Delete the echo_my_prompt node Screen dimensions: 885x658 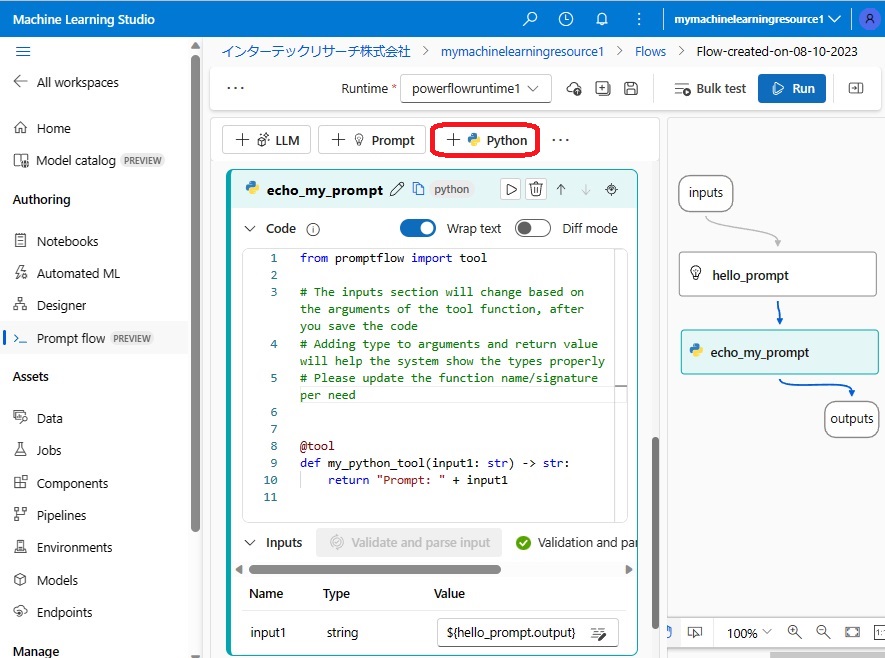point(536,189)
